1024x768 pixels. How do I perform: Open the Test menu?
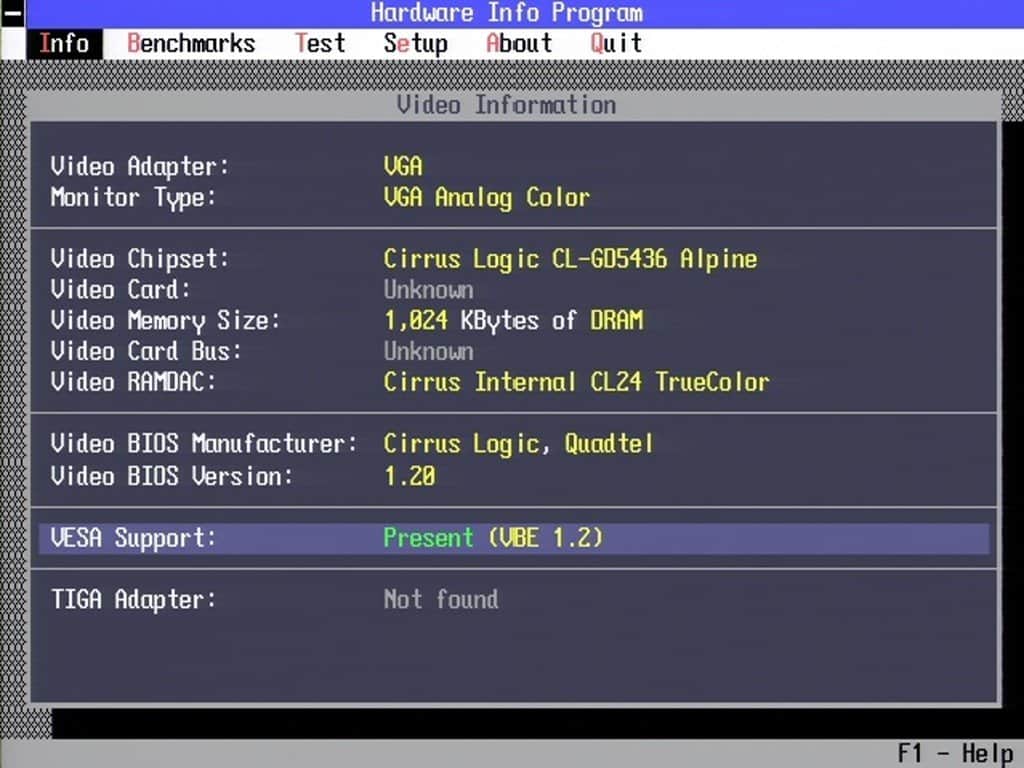point(320,44)
